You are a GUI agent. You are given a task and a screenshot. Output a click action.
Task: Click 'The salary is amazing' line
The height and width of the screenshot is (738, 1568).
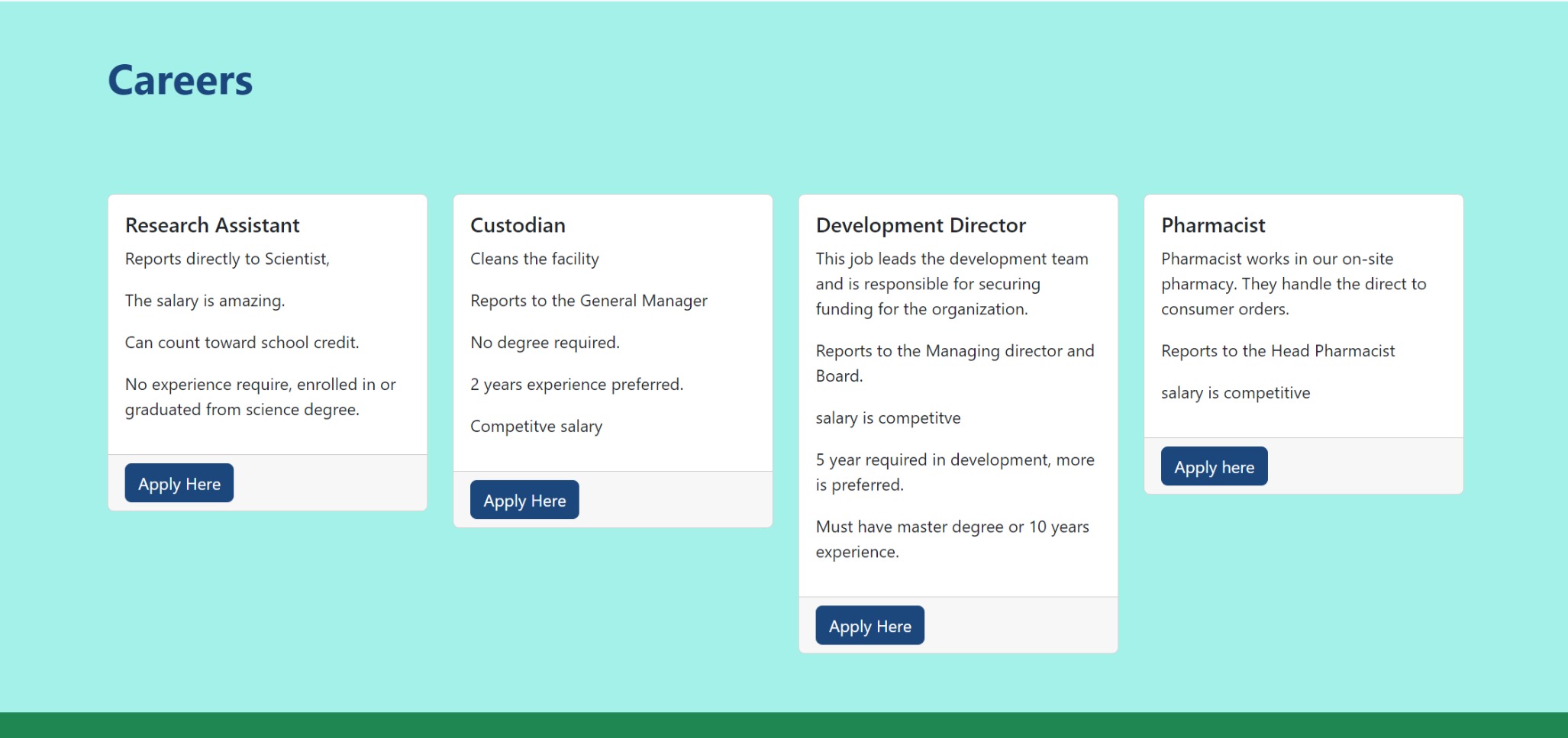[x=205, y=301]
